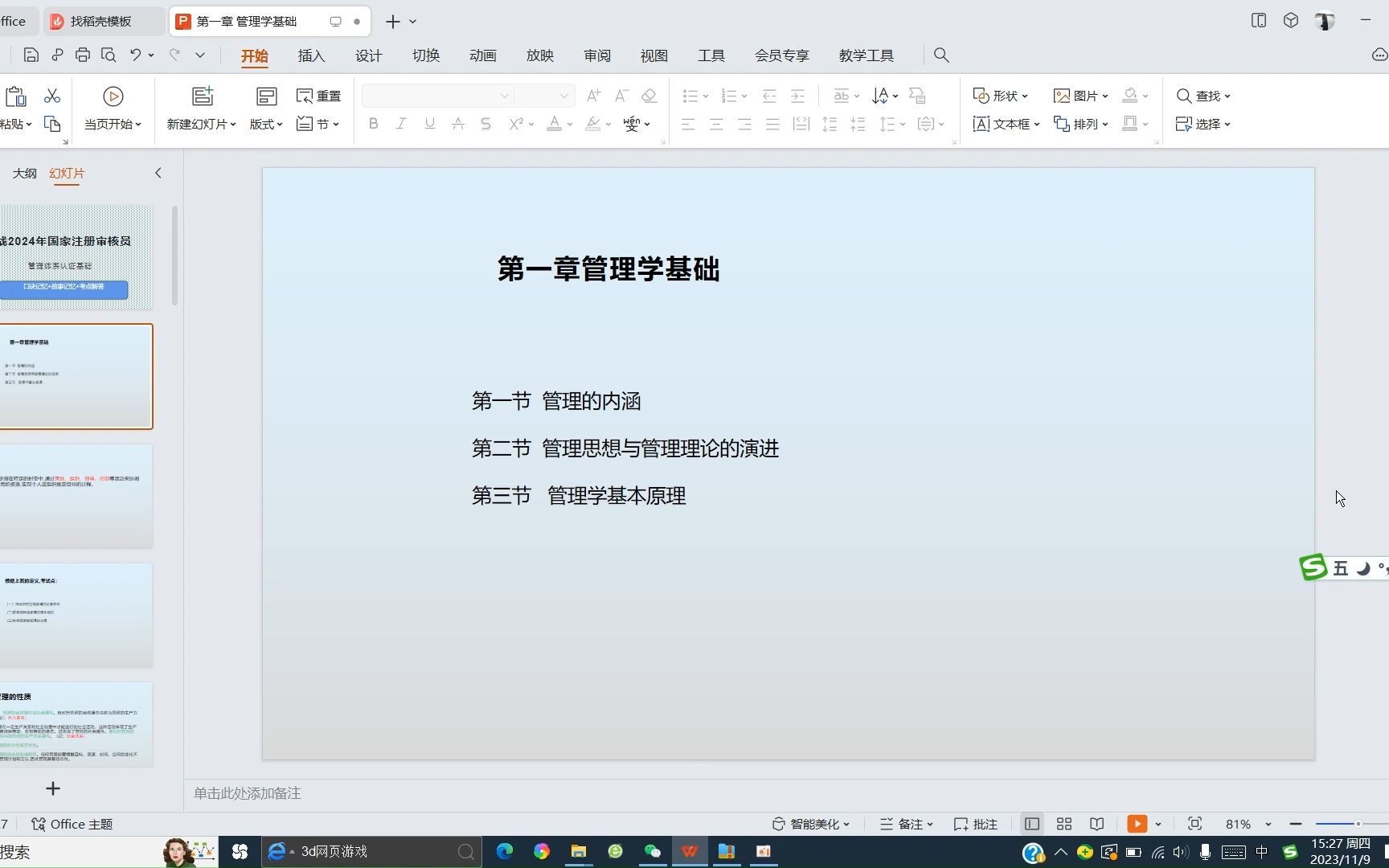Switch to reading view in status bar
This screenshot has height=868, width=1389.
click(1096, 824)
